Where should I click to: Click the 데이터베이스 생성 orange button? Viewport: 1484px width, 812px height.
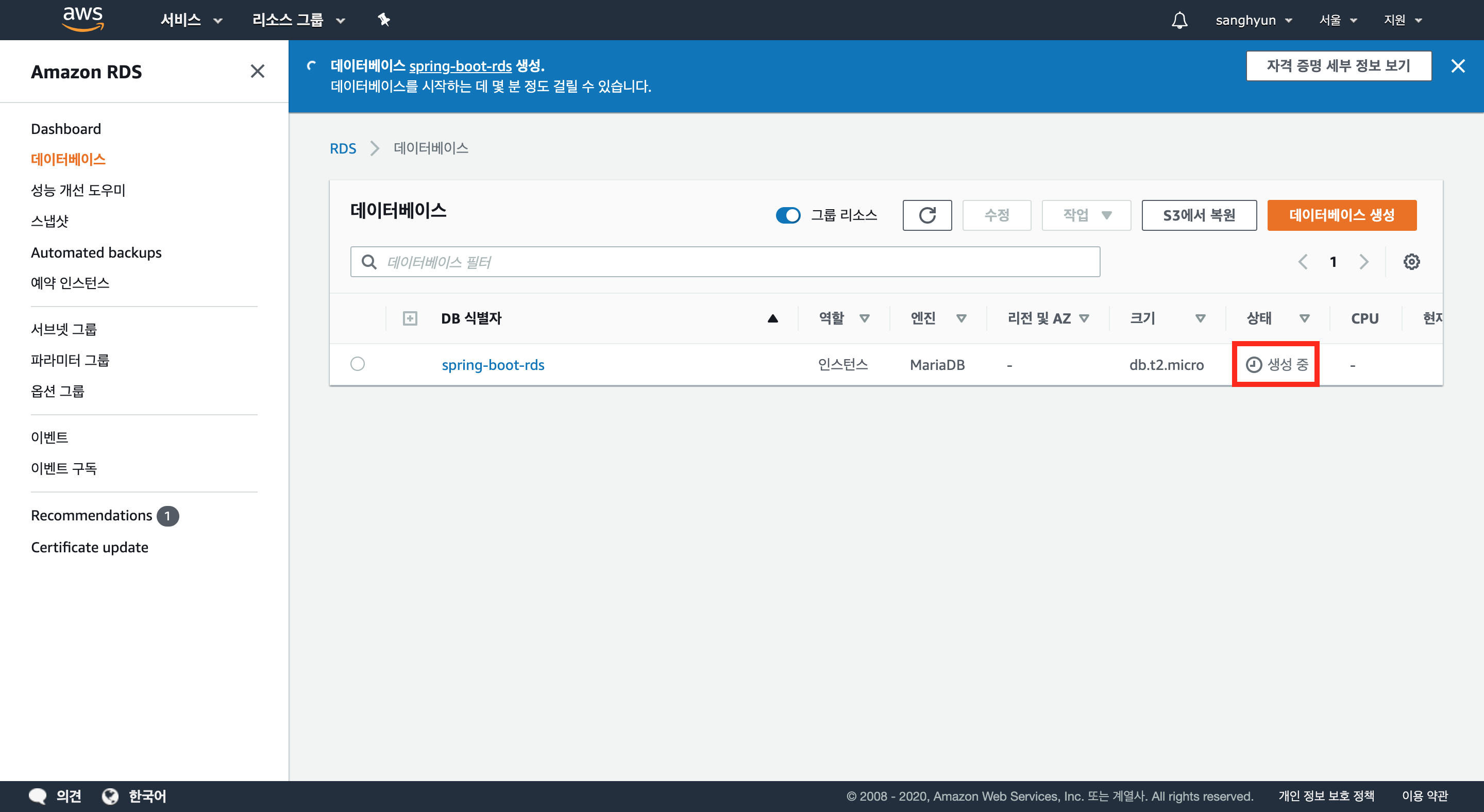click(1341, 215)
